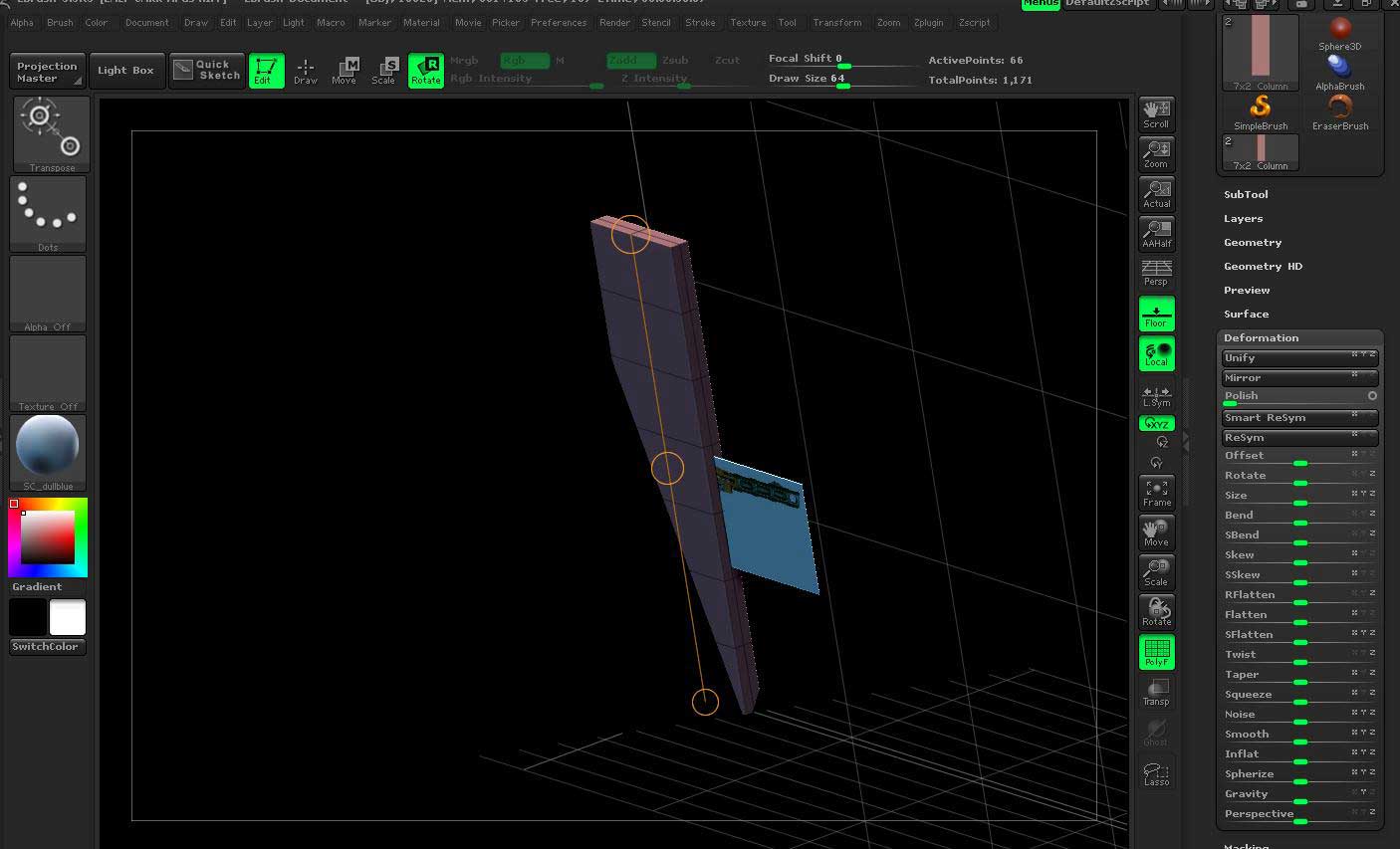Expand the SubTool palette section
The width and height of the screenshot is (1400, 849).
pos(1246,194)
